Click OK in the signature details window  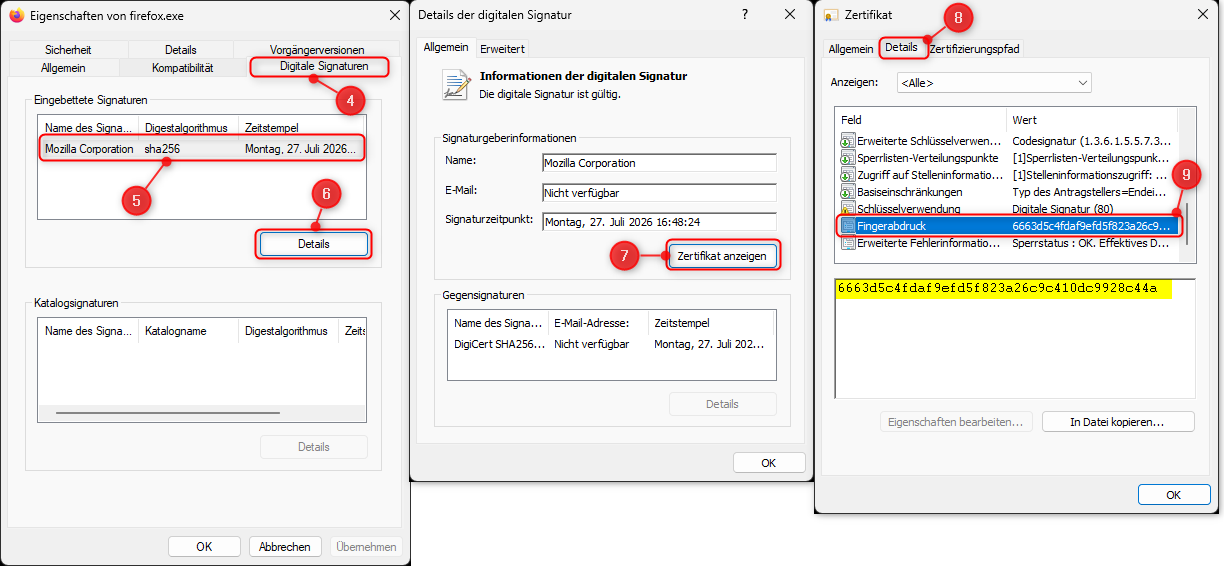coord(769,463)
